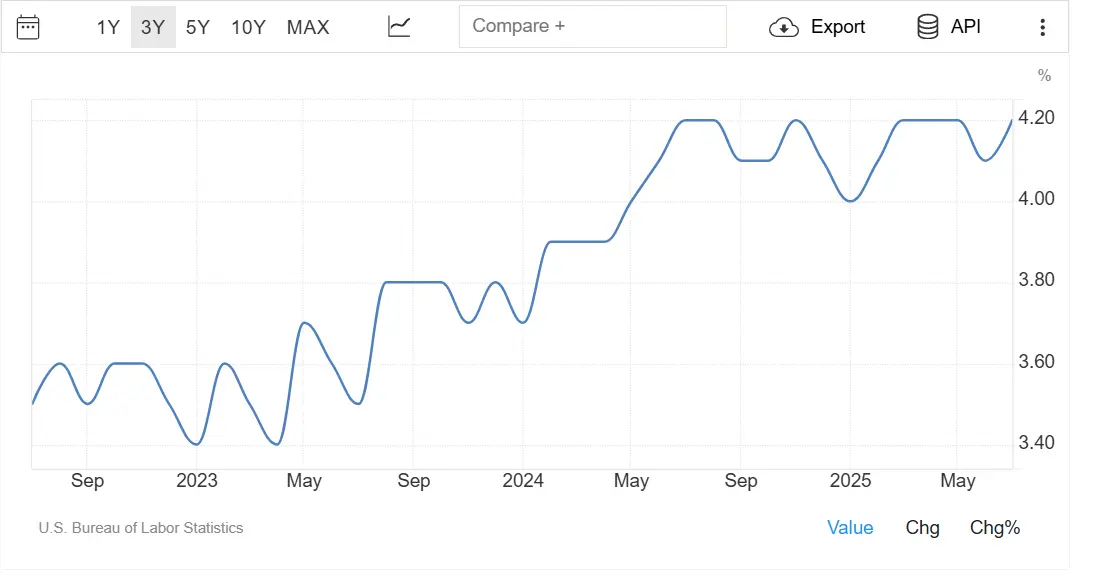Click the line's lowest point near 2023
This screenshot has width=1097, height=585.
point(196,444)
